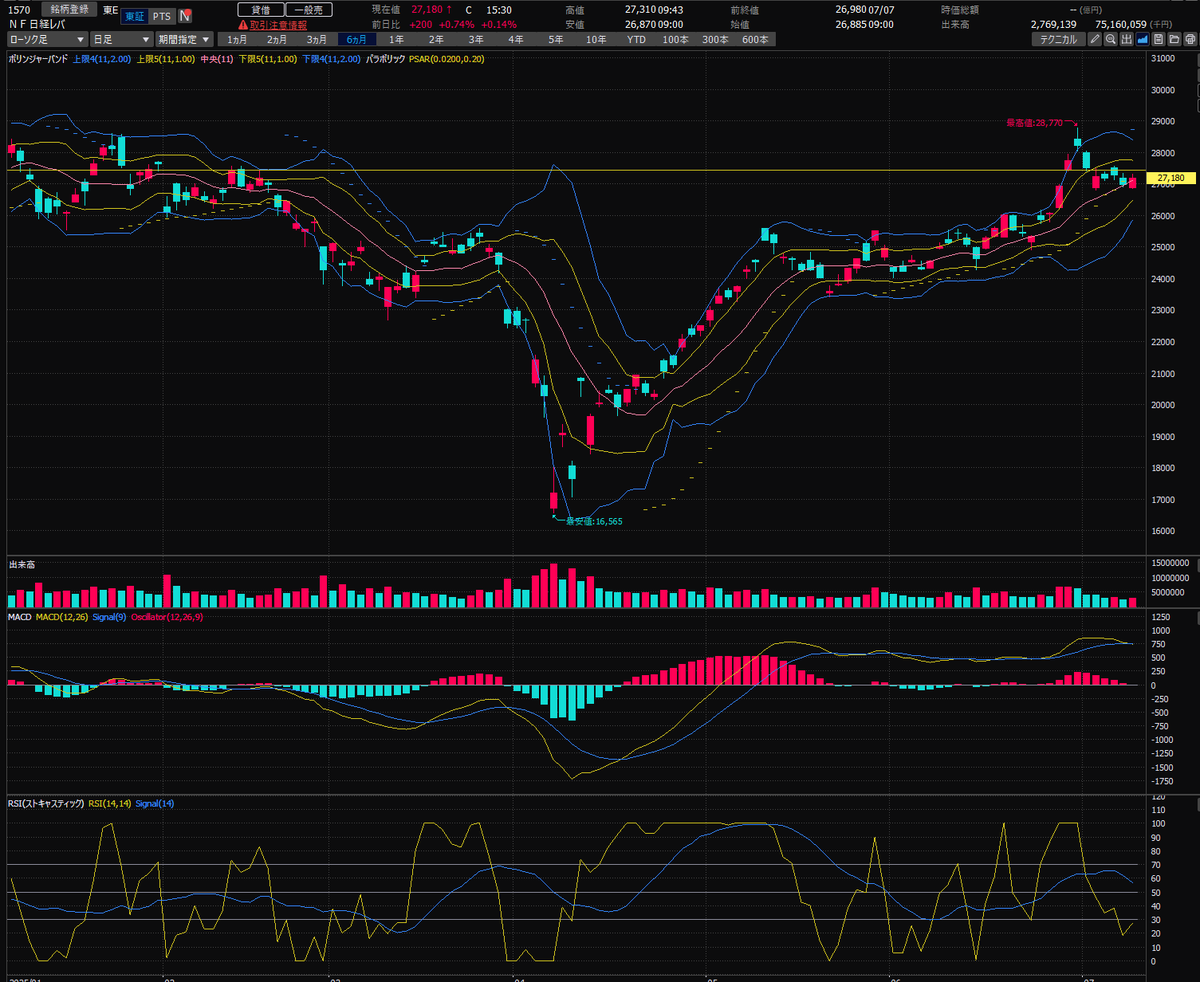Click the 出来高 volume panel label

click(x=20, y=565)
